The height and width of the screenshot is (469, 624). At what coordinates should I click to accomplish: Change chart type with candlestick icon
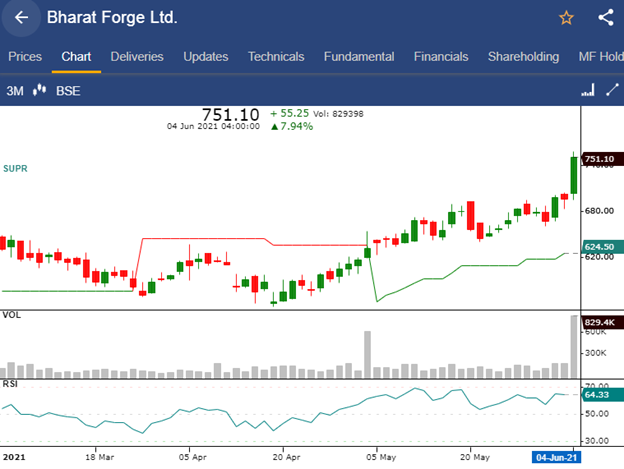tap(39, 90)
